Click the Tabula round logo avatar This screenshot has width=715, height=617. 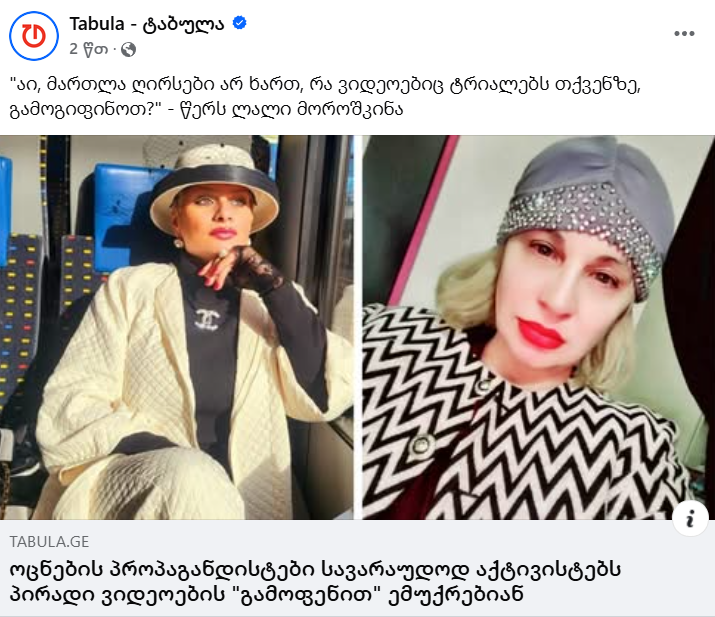[34, 36]
